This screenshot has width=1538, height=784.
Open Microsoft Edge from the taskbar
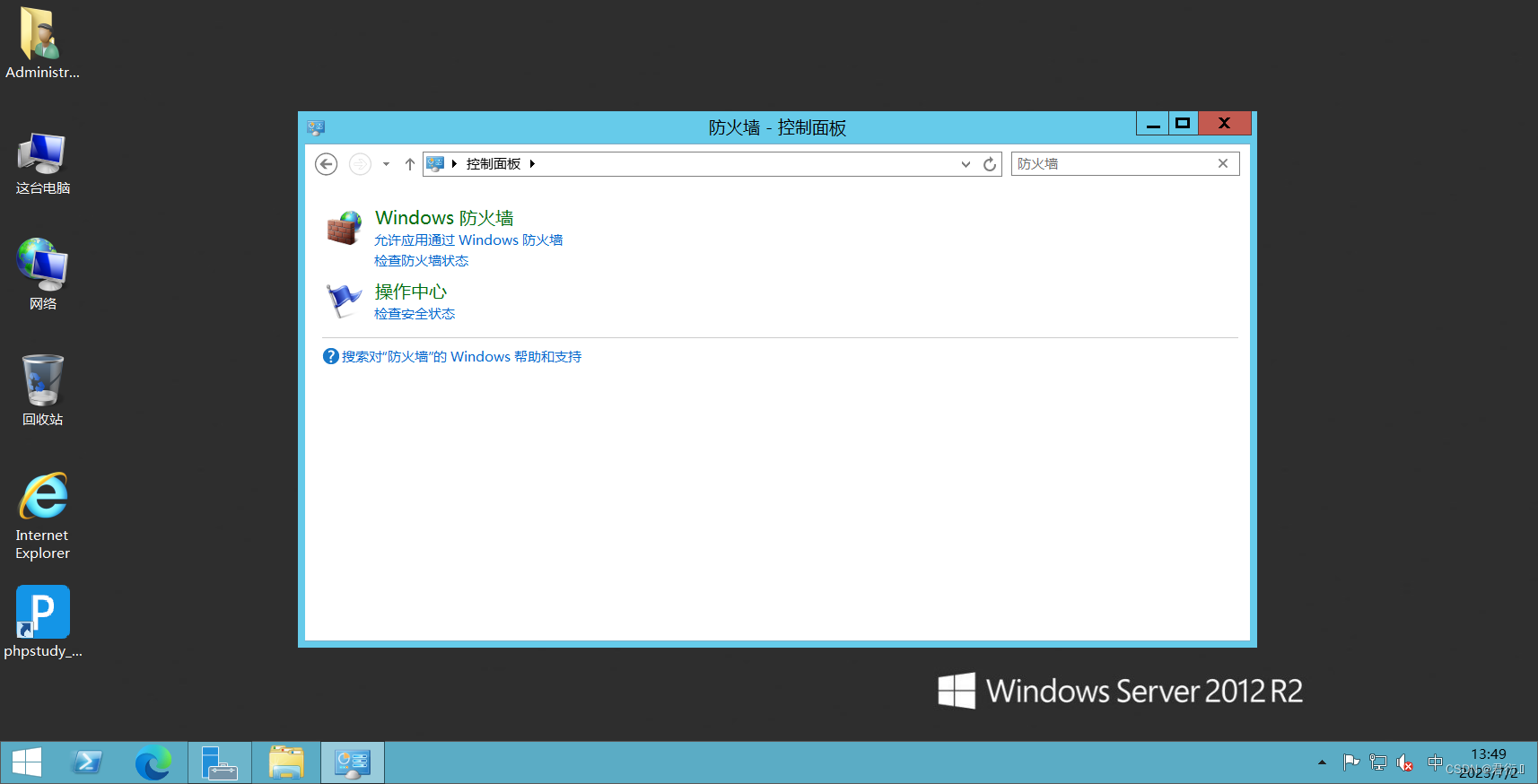(x=153, y=762)
